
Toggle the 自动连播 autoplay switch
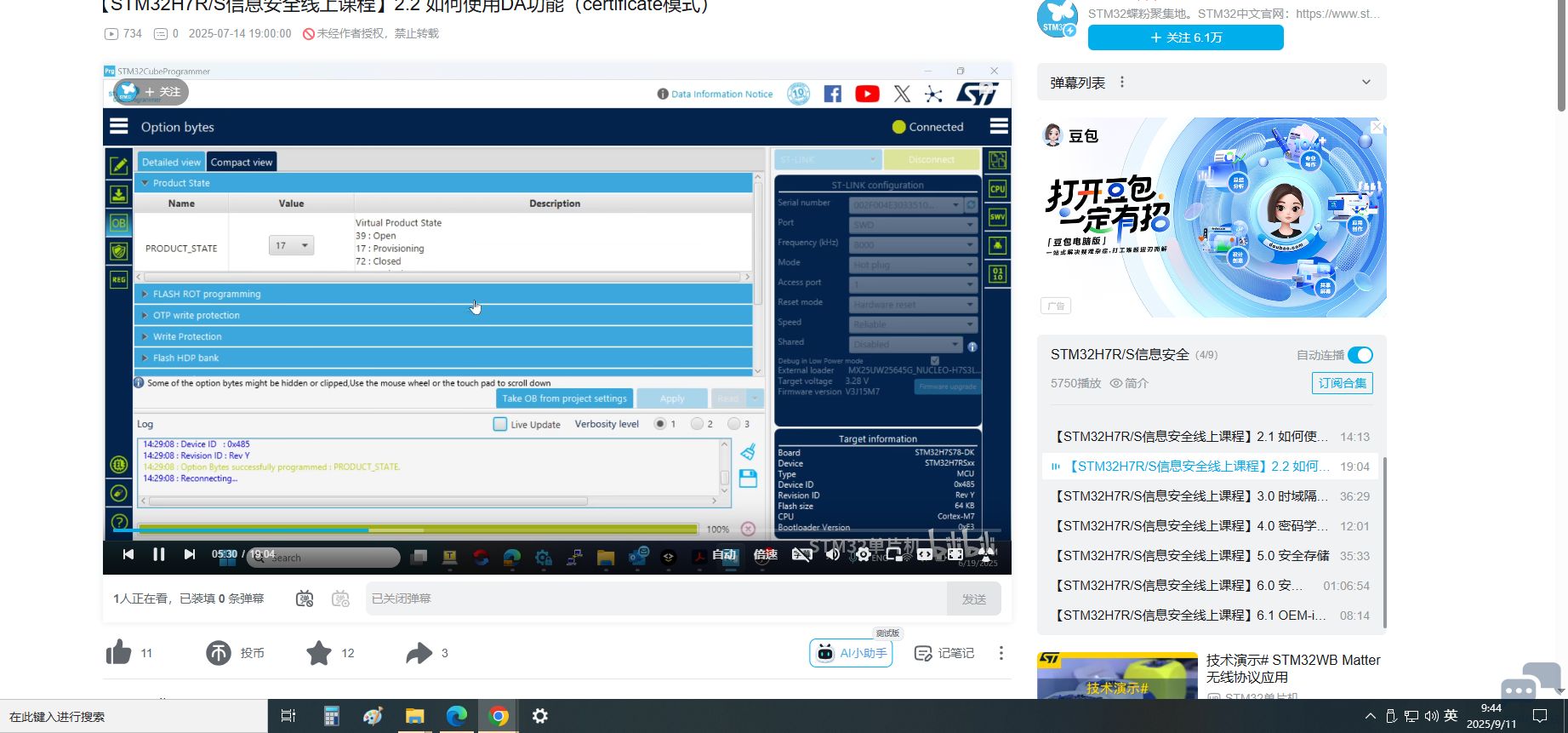1360,355
